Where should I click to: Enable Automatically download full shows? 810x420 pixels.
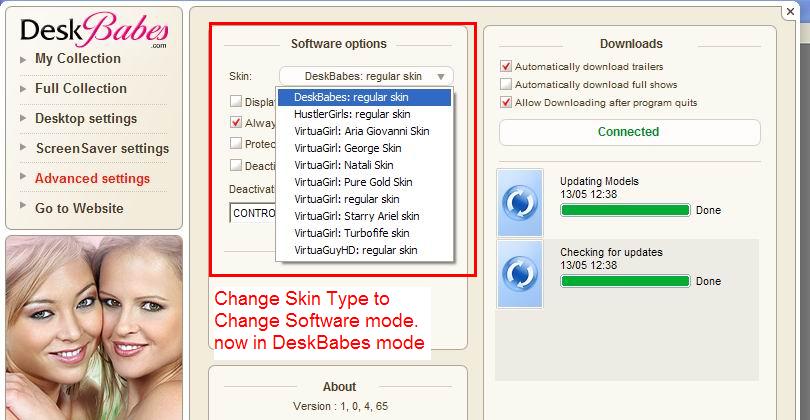tap(506, 84)
